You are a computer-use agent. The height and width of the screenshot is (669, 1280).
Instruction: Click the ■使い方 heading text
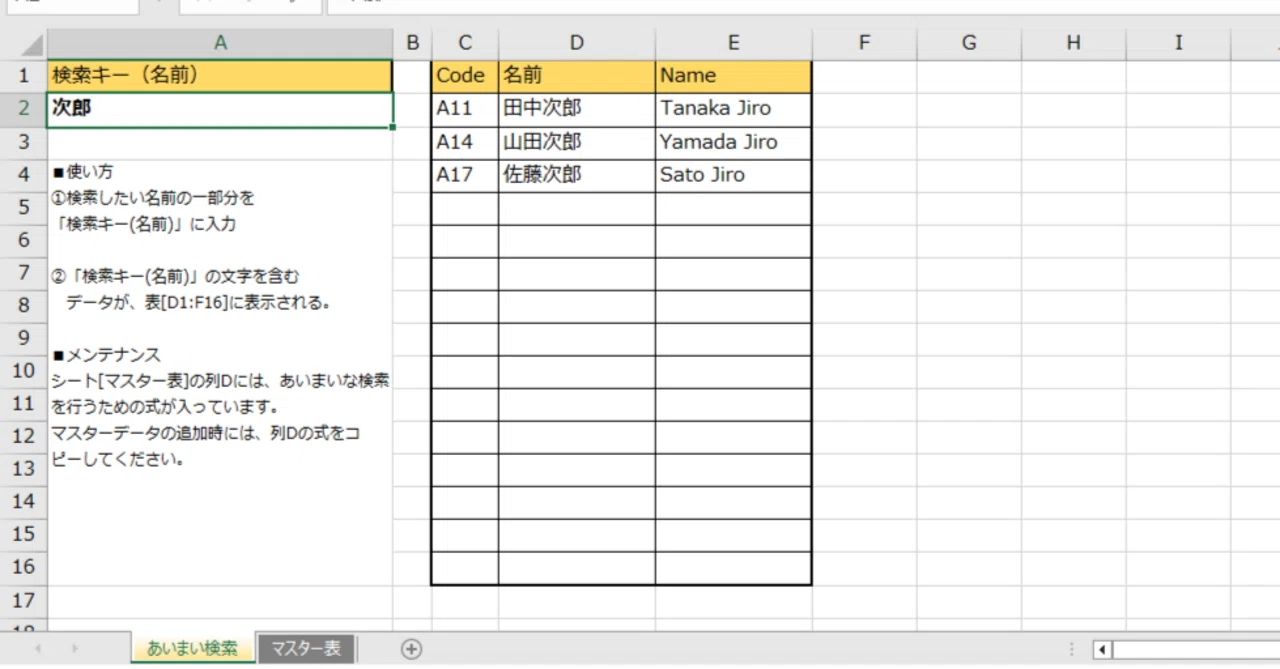click(x=83, y=172)
